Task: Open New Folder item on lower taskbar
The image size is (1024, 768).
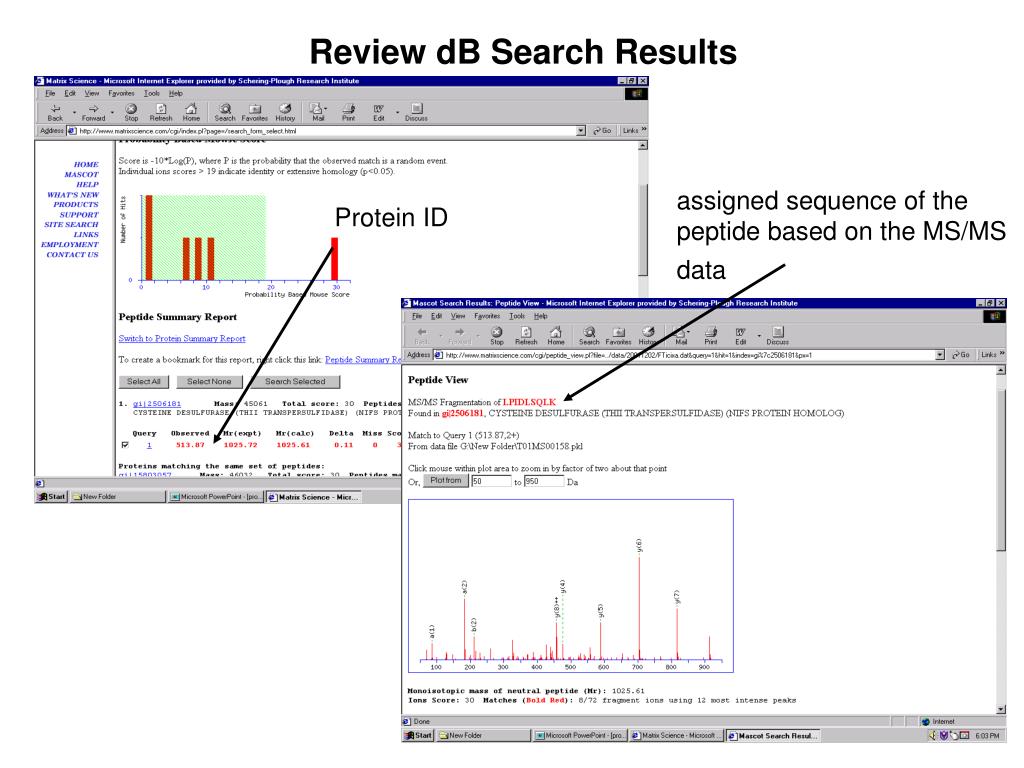Action: 484,735
